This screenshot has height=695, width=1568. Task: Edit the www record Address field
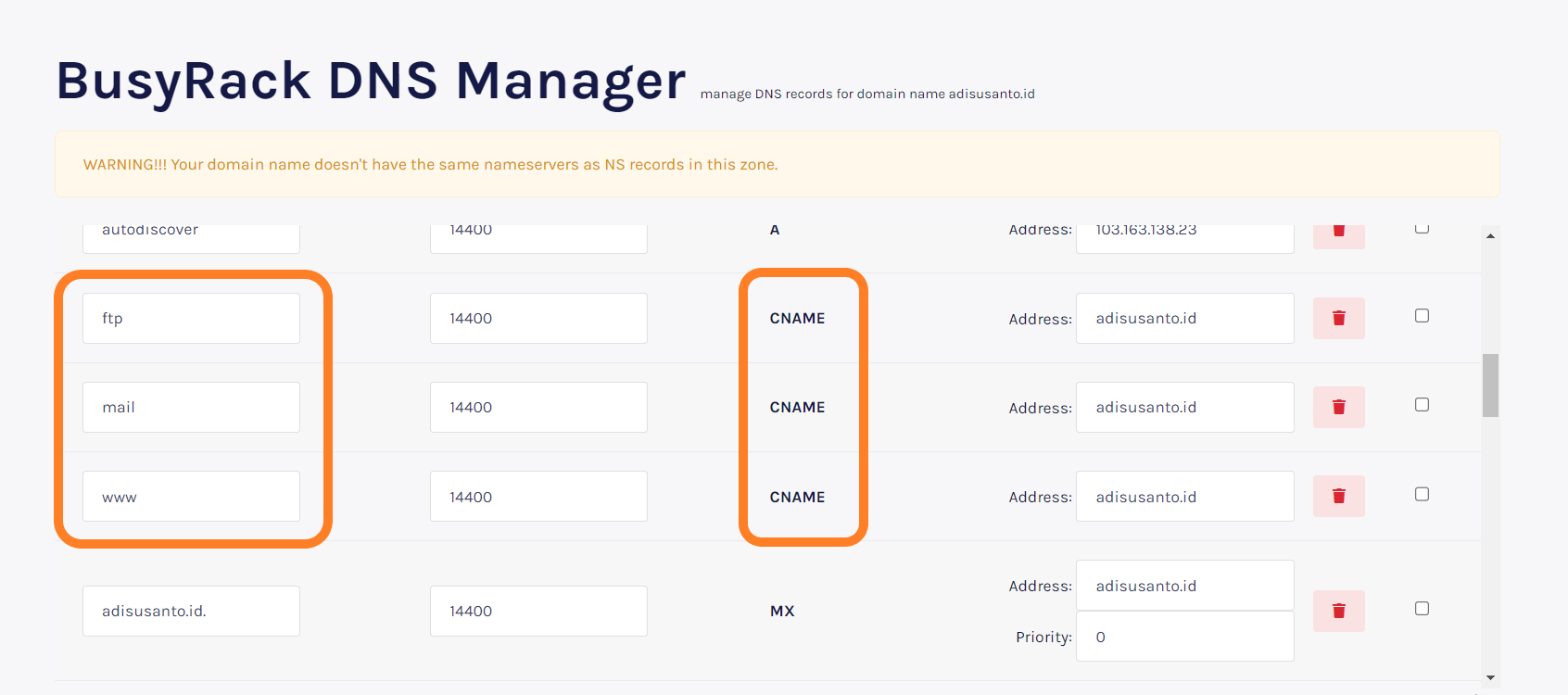pyautogui.click(x=1184, y=496)
